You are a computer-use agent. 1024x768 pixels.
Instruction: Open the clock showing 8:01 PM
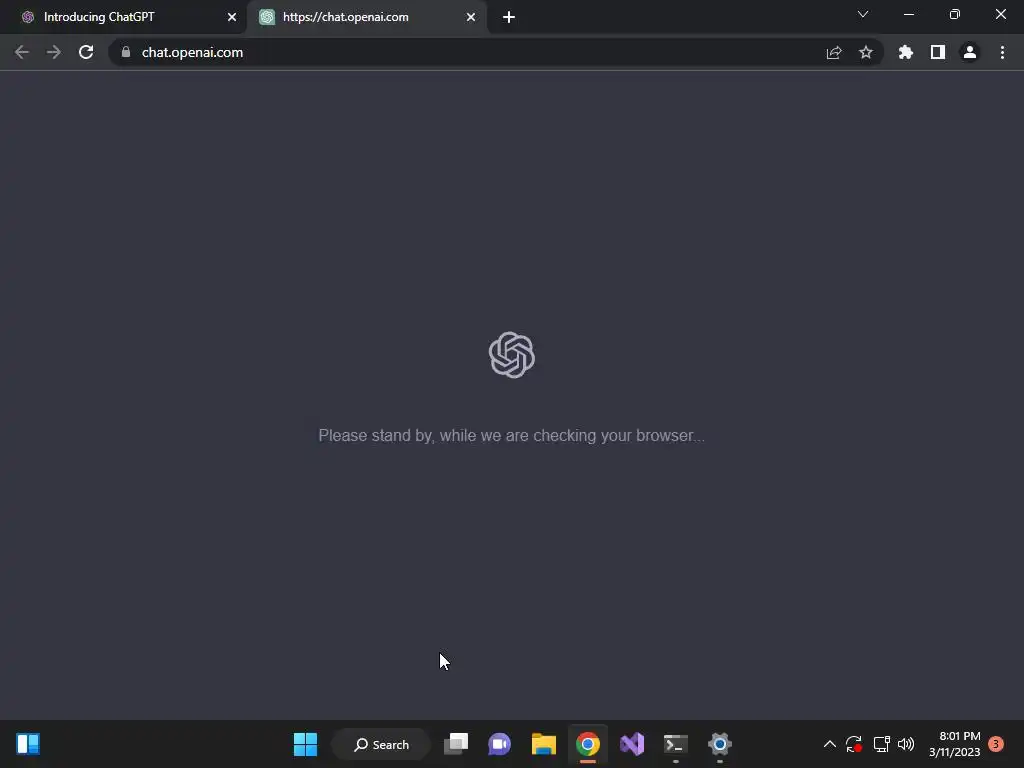click(955, 744)
